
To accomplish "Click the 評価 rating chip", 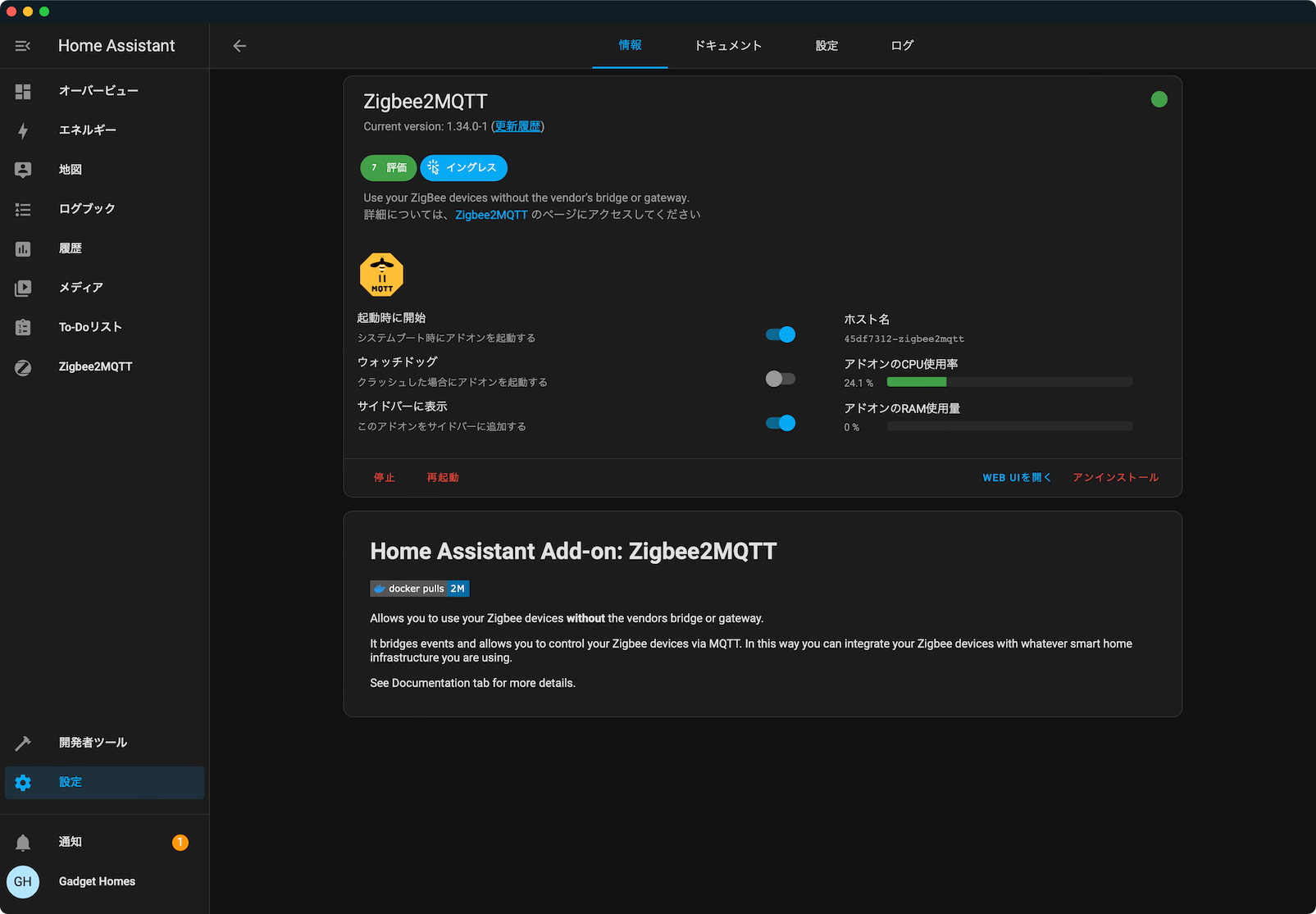I will pyautogui.click(x=389, y=168).
